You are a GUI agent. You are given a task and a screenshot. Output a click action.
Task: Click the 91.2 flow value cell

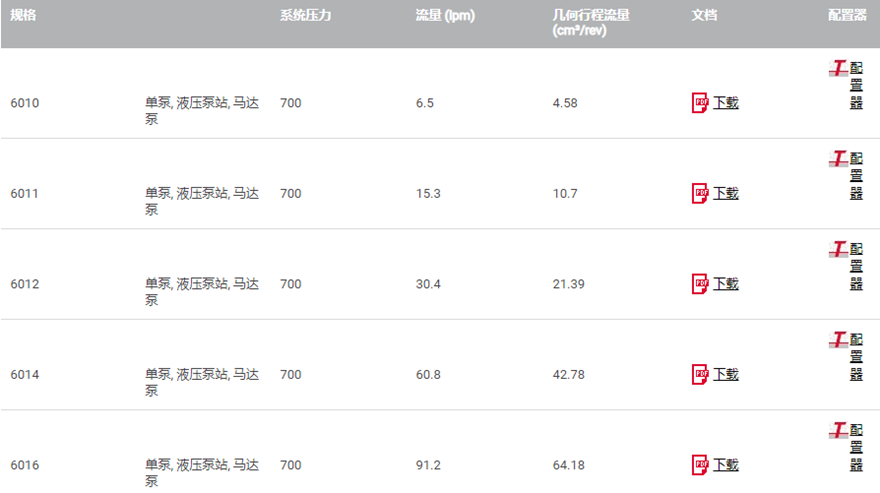coord(428,465)
